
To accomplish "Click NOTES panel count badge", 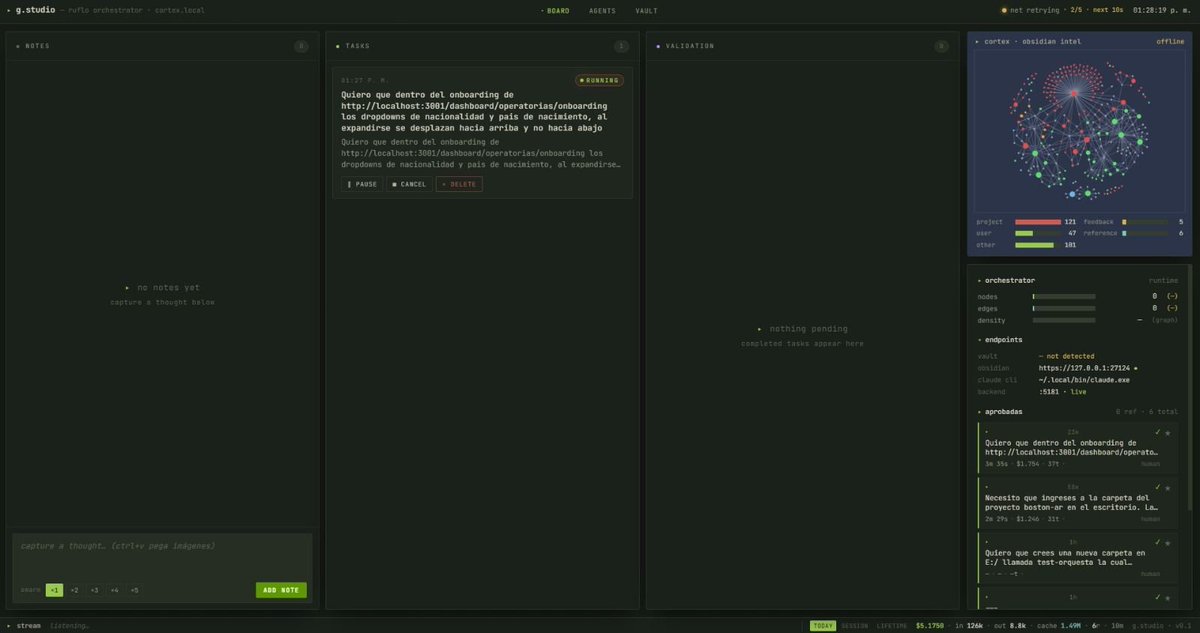I will pyautogui.click(x=301, y=46).
